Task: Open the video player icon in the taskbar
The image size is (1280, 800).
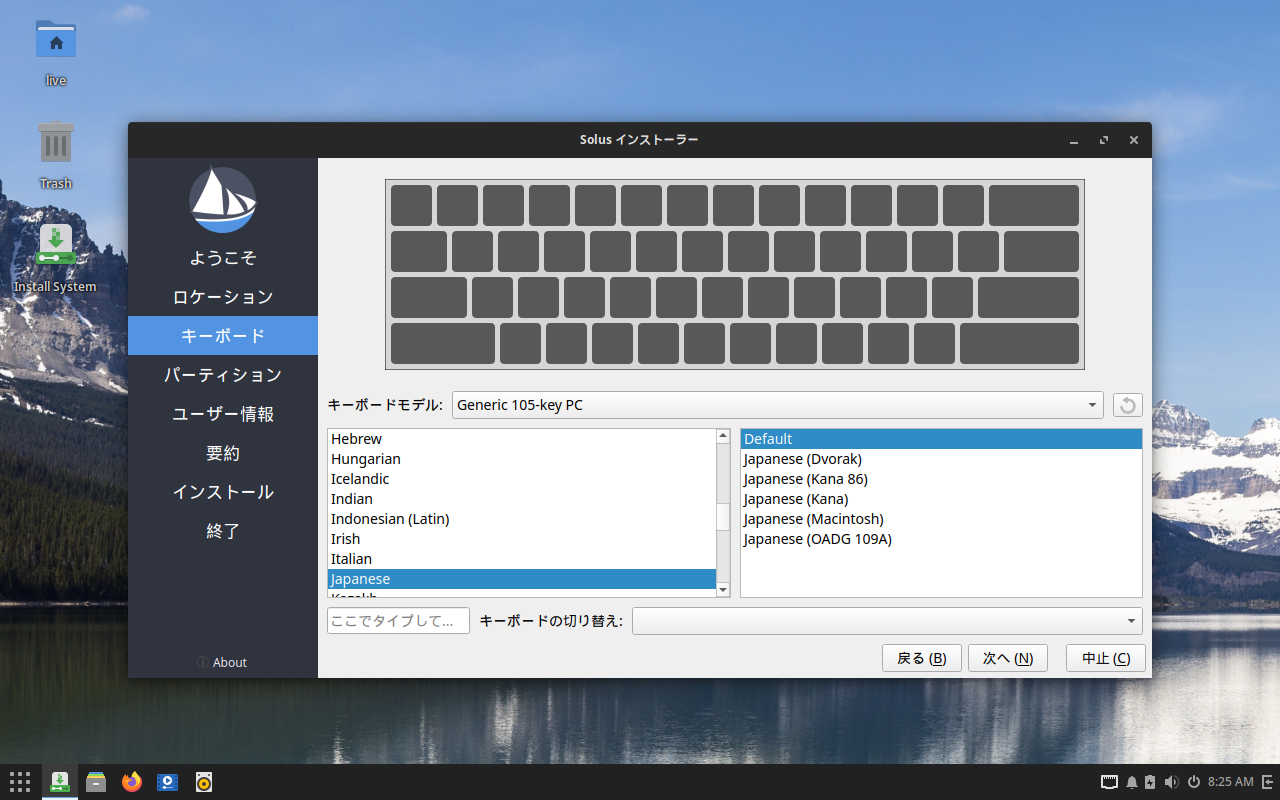Action: click(x=168, y=782)
